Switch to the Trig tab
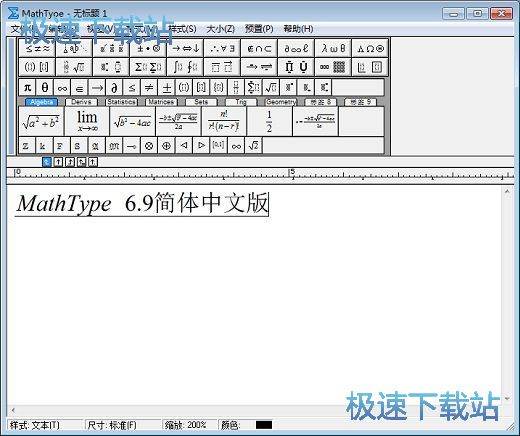The image size is (520, 436). [241, 102]
